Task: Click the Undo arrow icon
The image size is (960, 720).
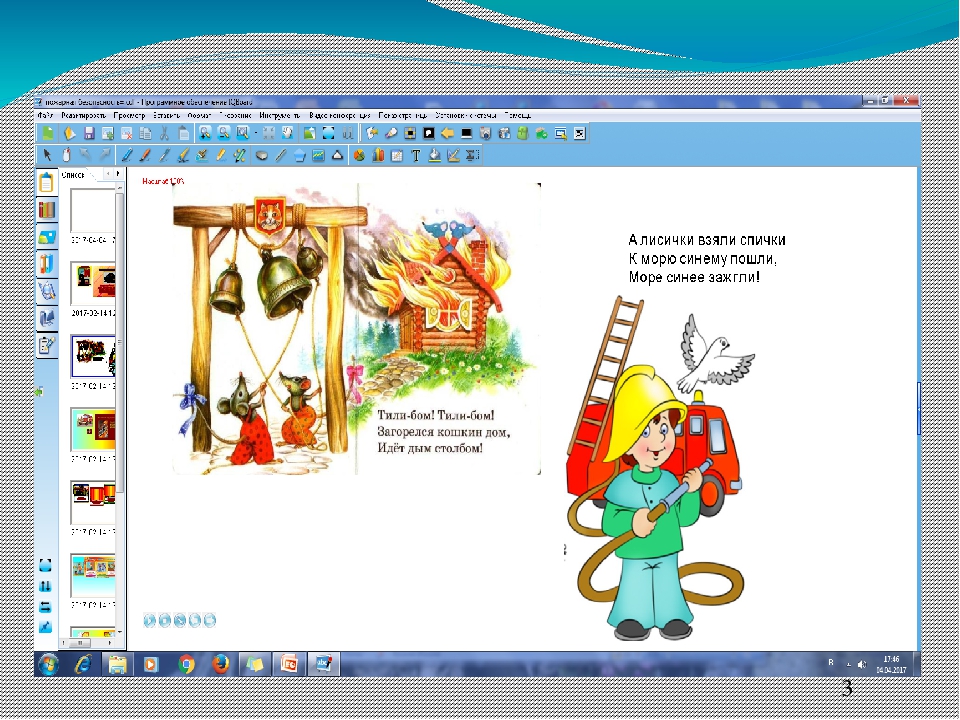Action: pyautogui.click(x=86, y=155)
